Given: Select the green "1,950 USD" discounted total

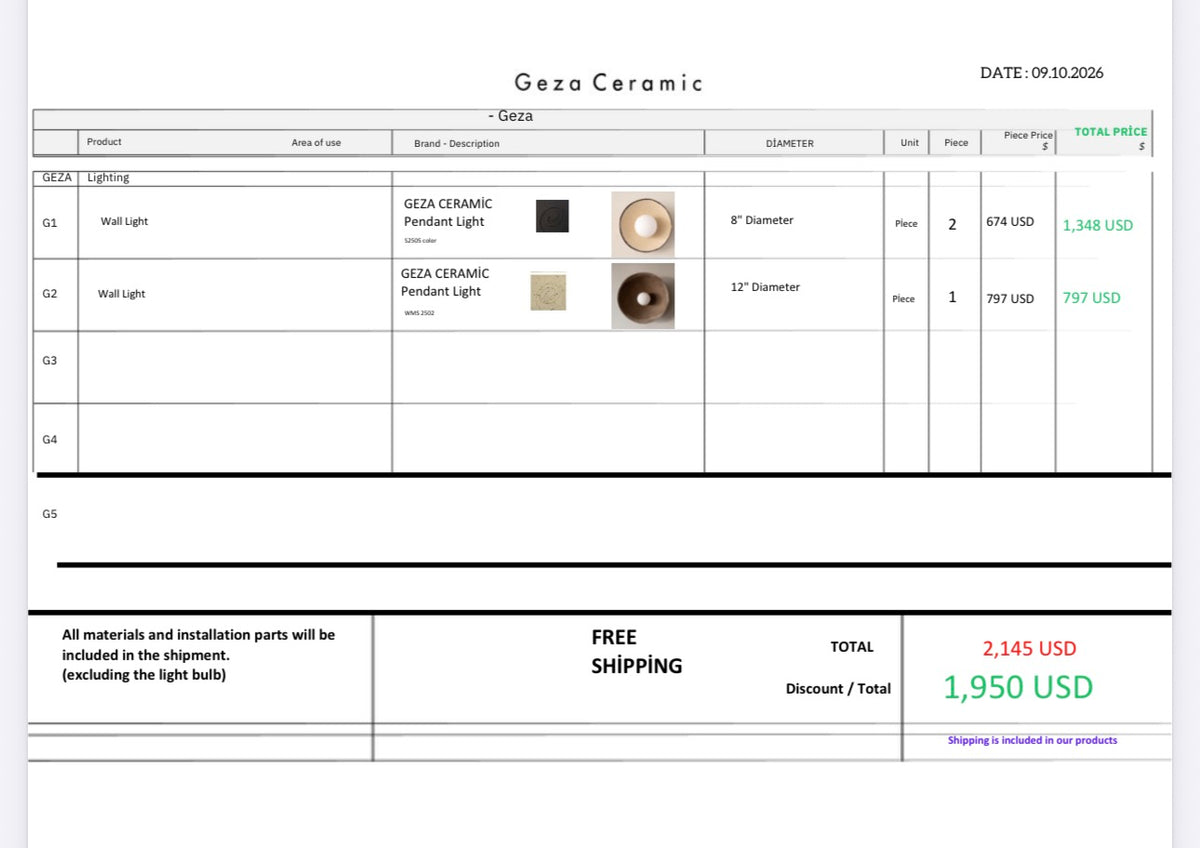Looking at the screenshot, I should tap(1018, 688).
